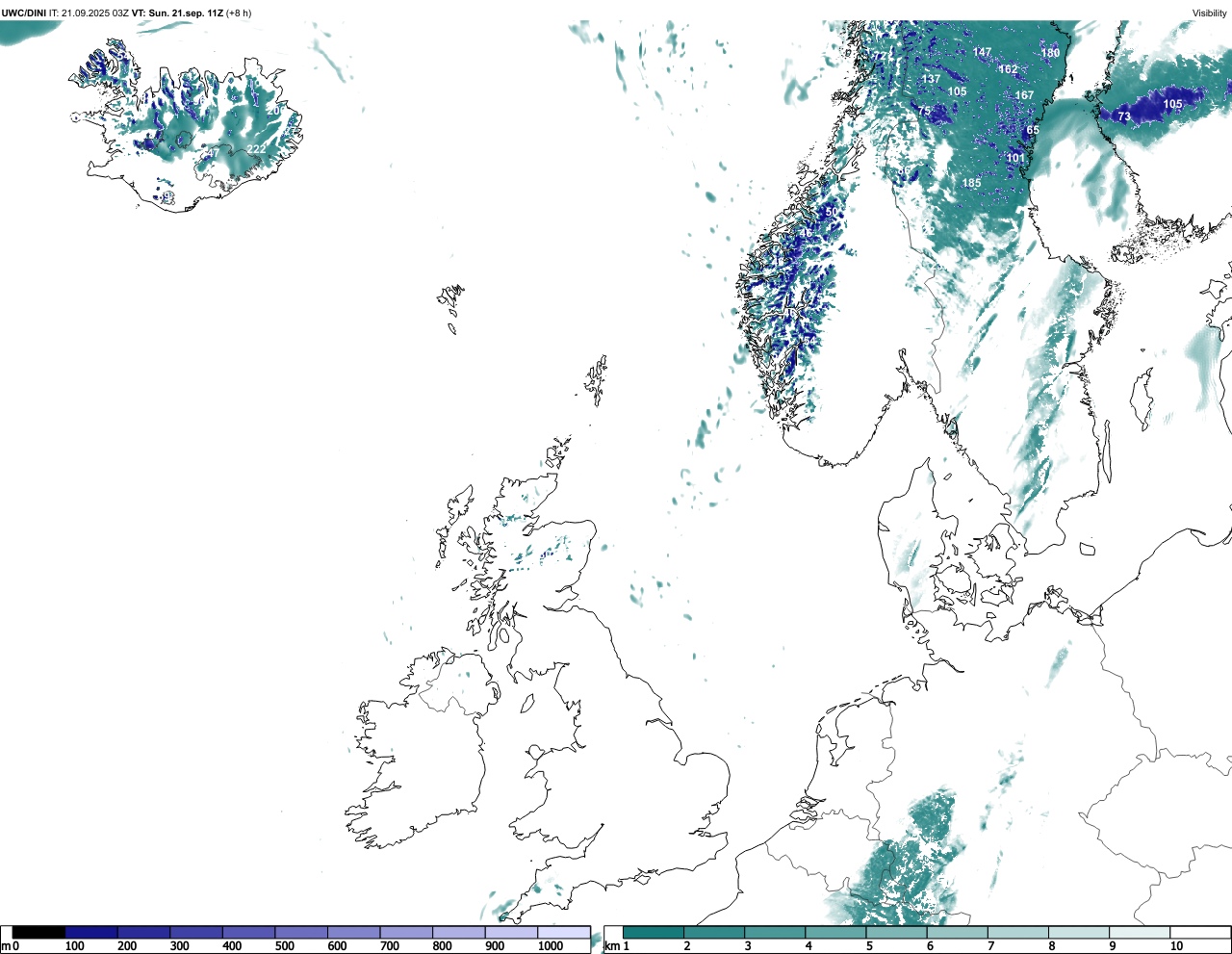
Task: Click the 9 label on the km scale
Action: point(1112,946)
